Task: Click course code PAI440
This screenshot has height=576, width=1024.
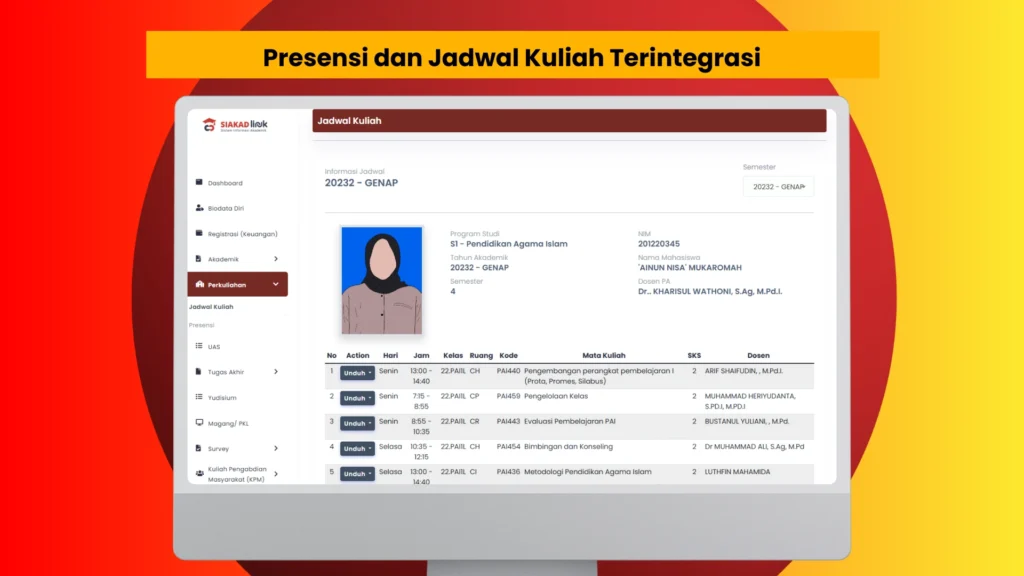Action: click(x=508, y=371)
